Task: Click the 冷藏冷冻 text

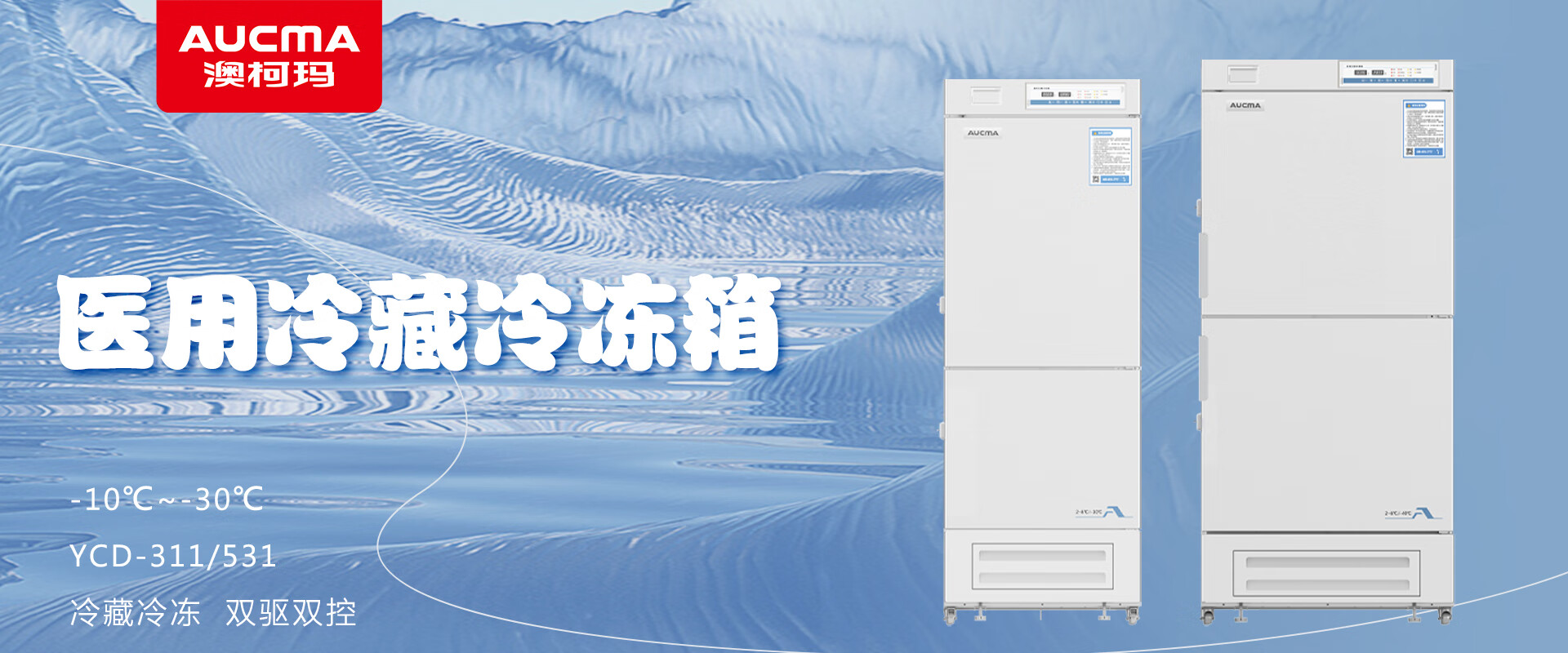Action: 135,612
